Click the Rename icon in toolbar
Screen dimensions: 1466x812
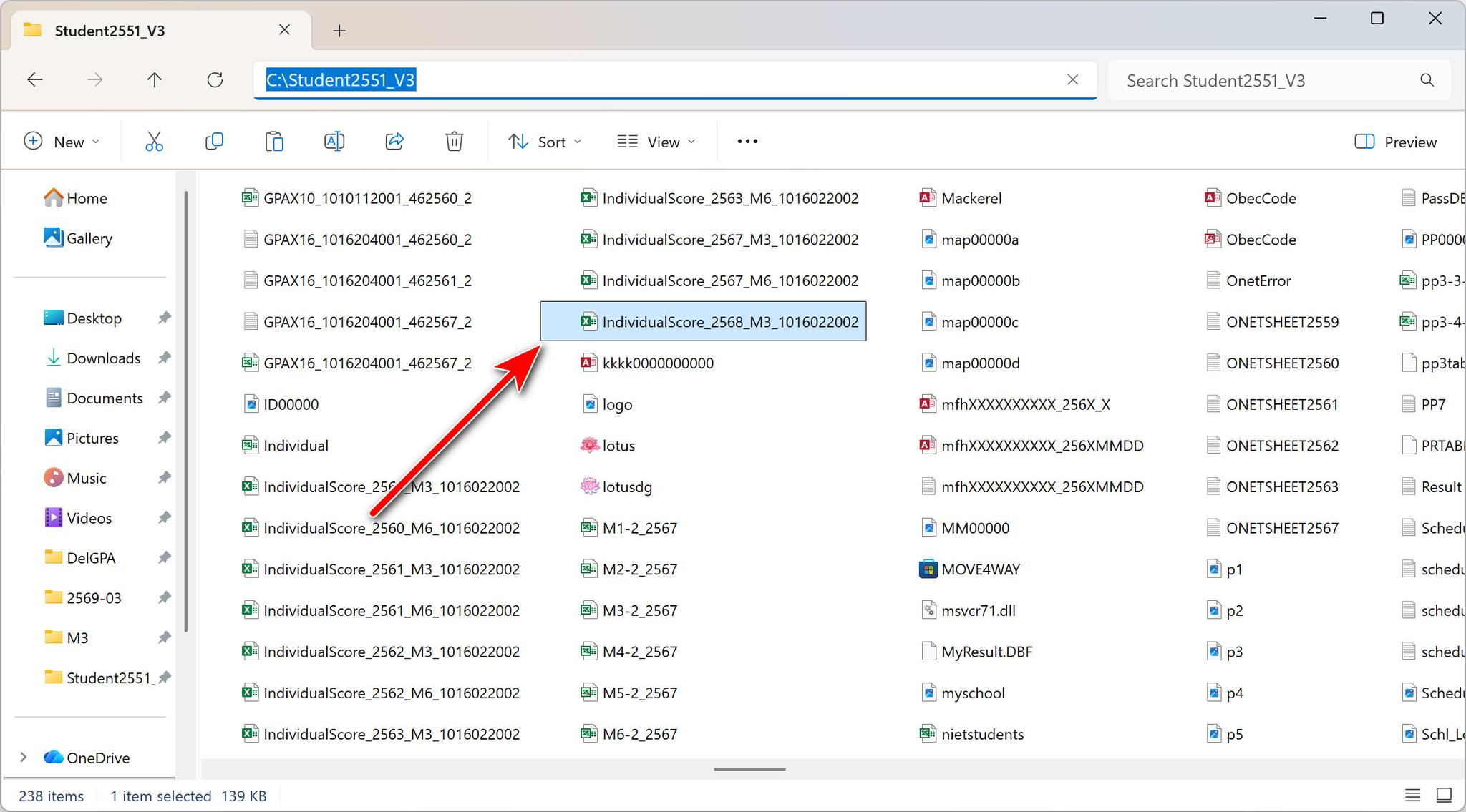(334, 142)
